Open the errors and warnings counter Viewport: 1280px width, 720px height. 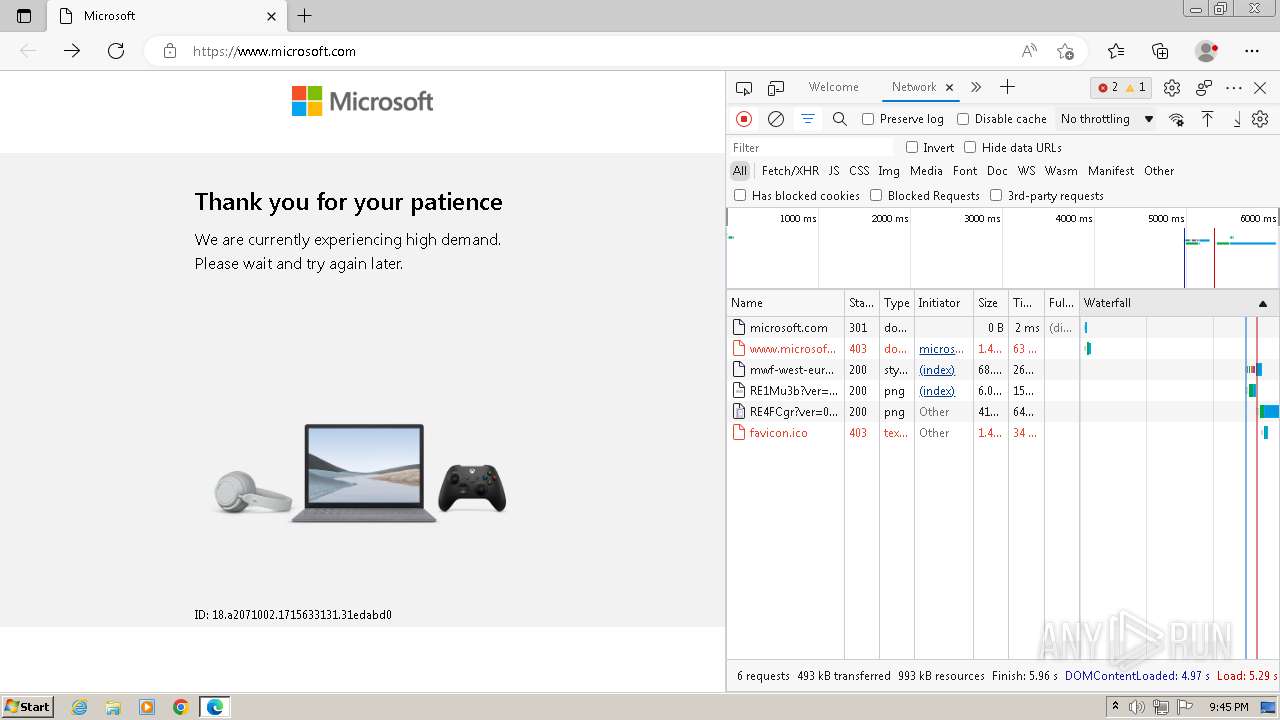(x=1122, y=87)
